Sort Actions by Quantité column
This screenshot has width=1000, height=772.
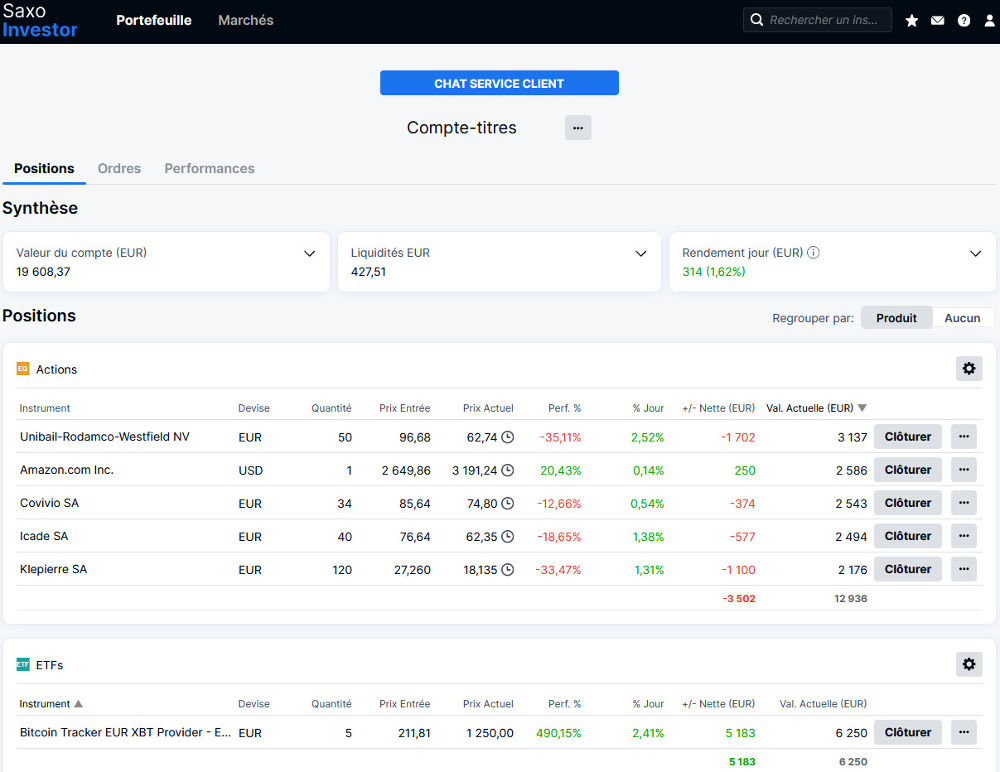coord(331,408)
